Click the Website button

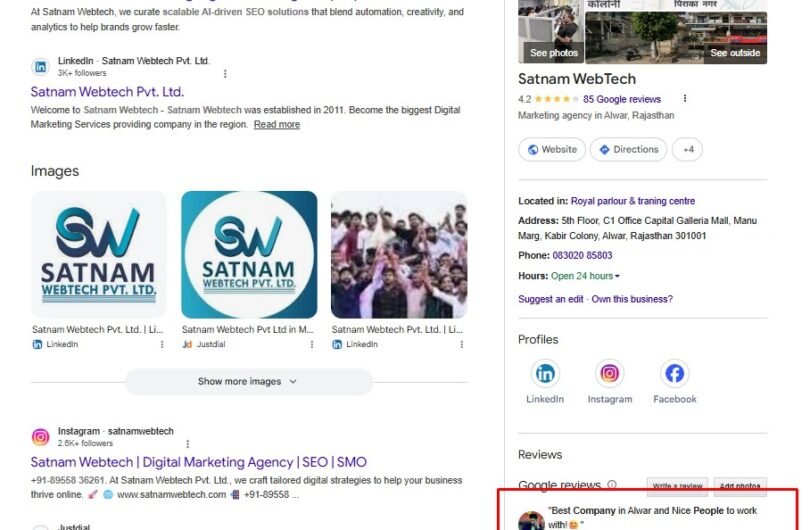tap(552, 150)
